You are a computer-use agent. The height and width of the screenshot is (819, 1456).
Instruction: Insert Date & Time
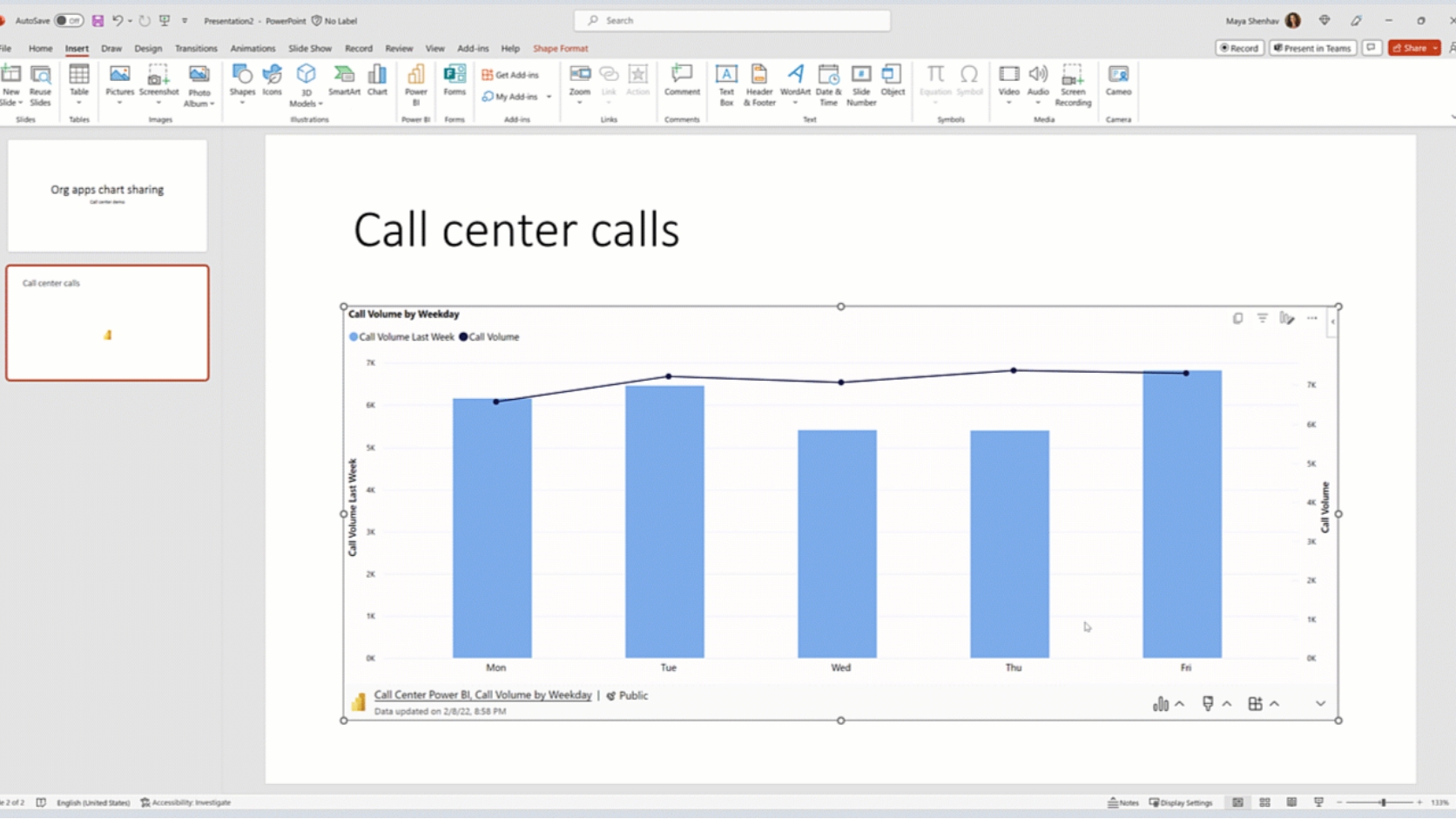point(827,85)
